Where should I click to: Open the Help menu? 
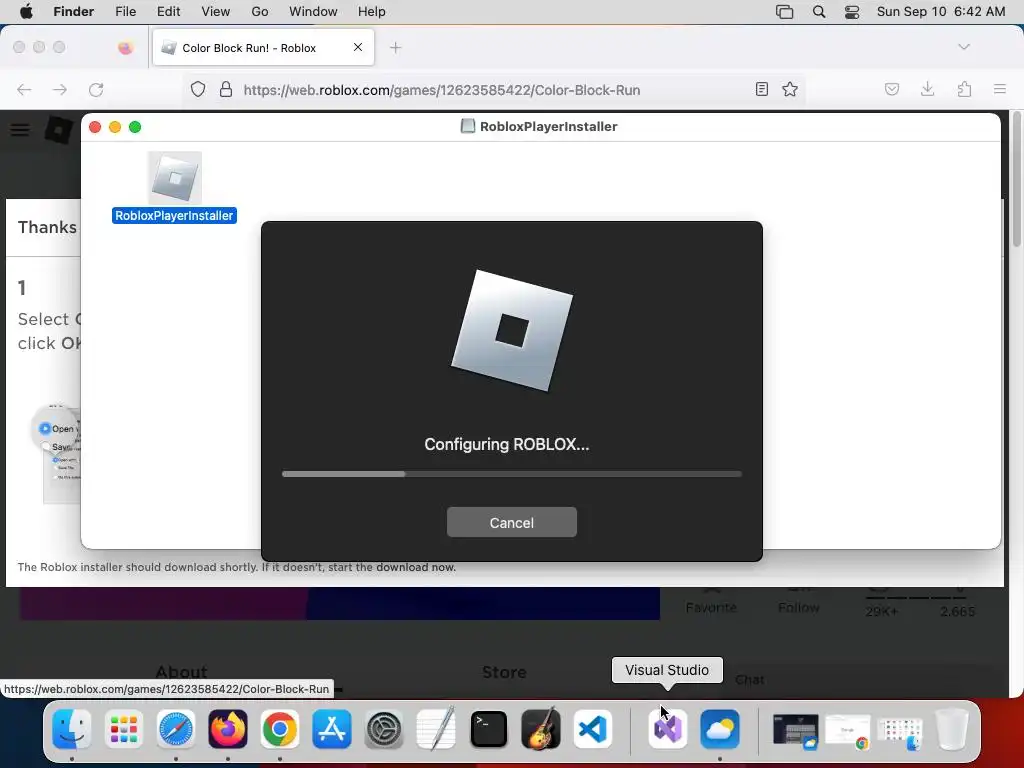tap(371, 12)
